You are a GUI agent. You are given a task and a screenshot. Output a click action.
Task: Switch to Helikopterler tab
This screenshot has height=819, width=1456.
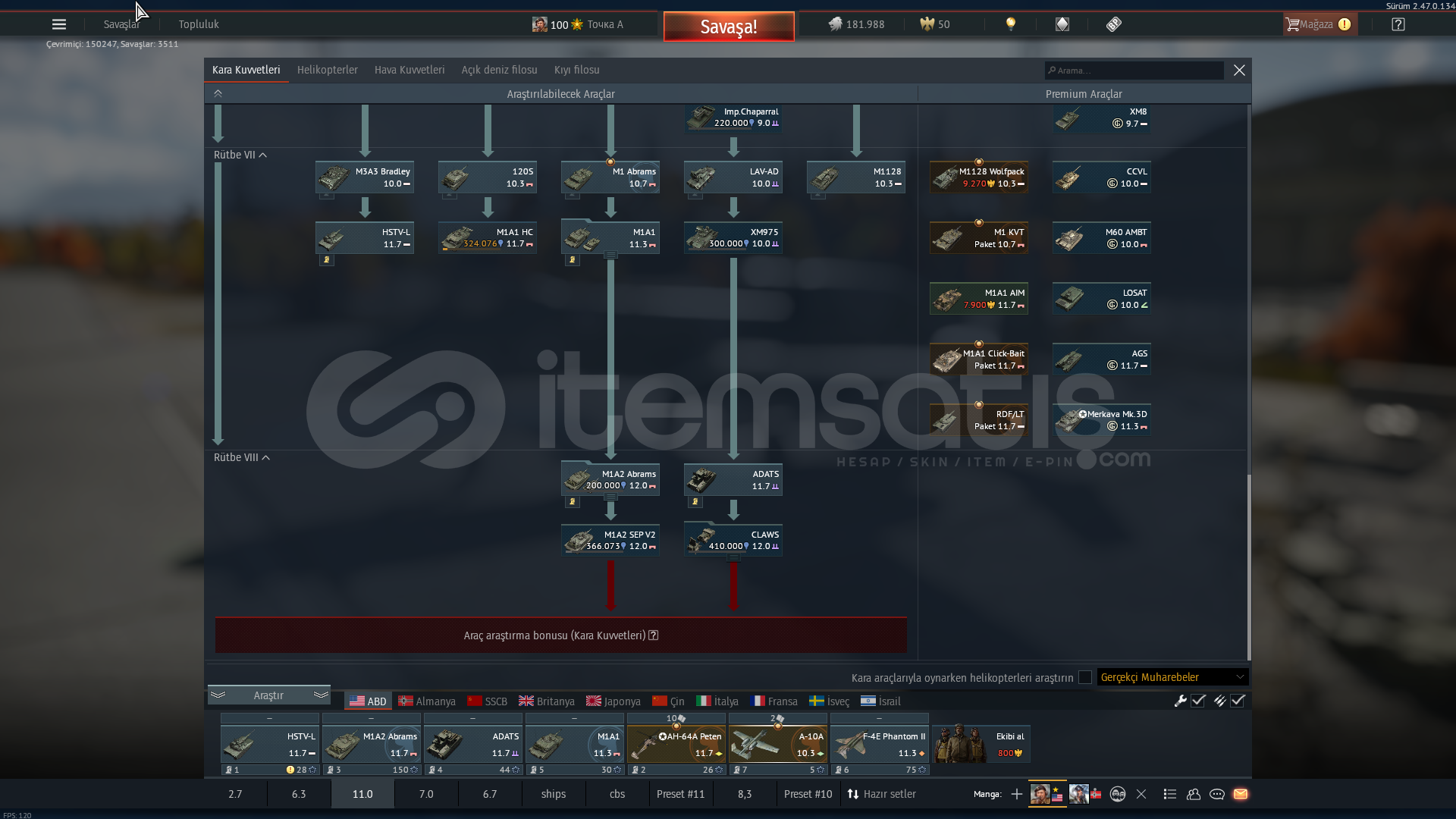327,70
